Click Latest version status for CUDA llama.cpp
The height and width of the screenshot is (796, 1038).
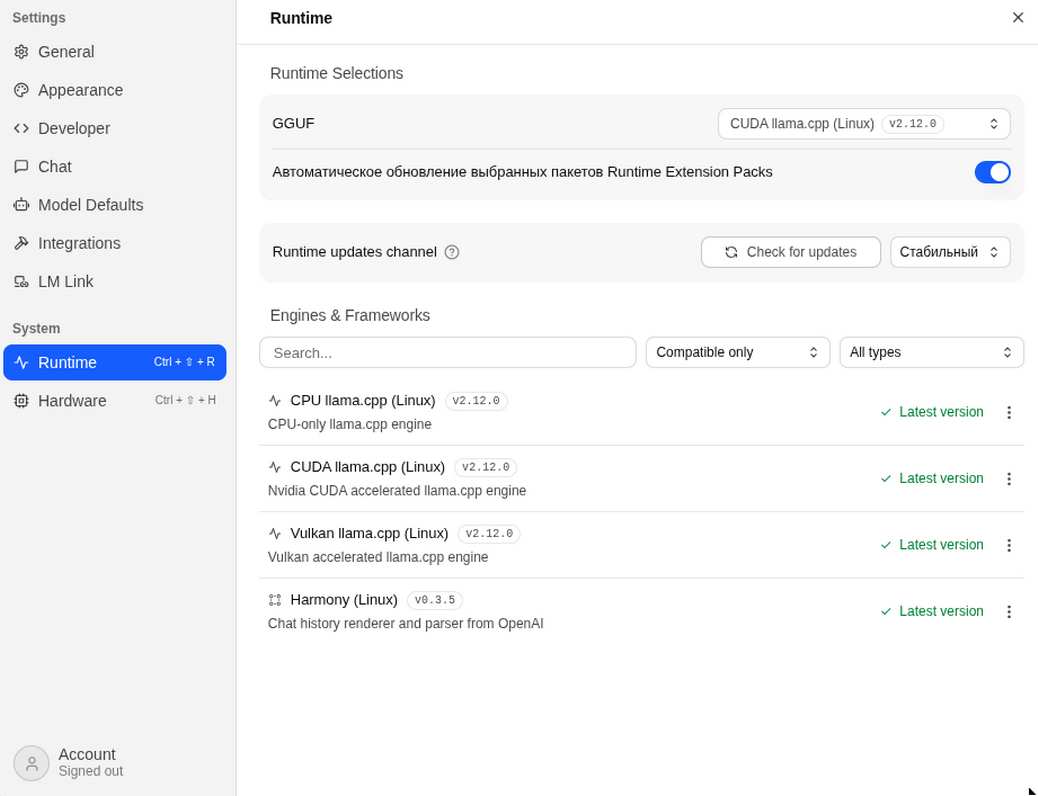point(932,478)
